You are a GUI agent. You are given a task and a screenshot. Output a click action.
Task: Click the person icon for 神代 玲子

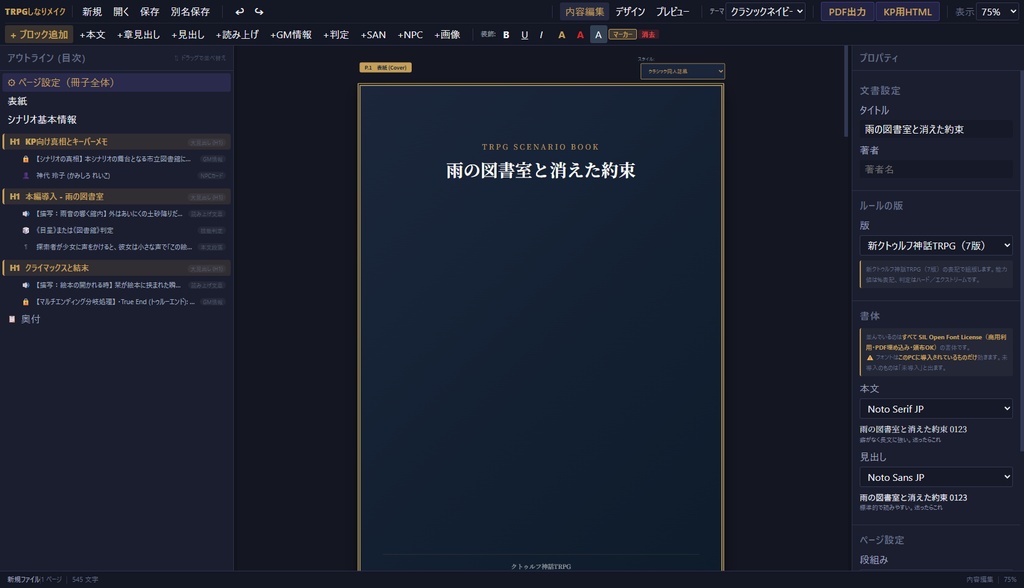[x=26, y=176]
